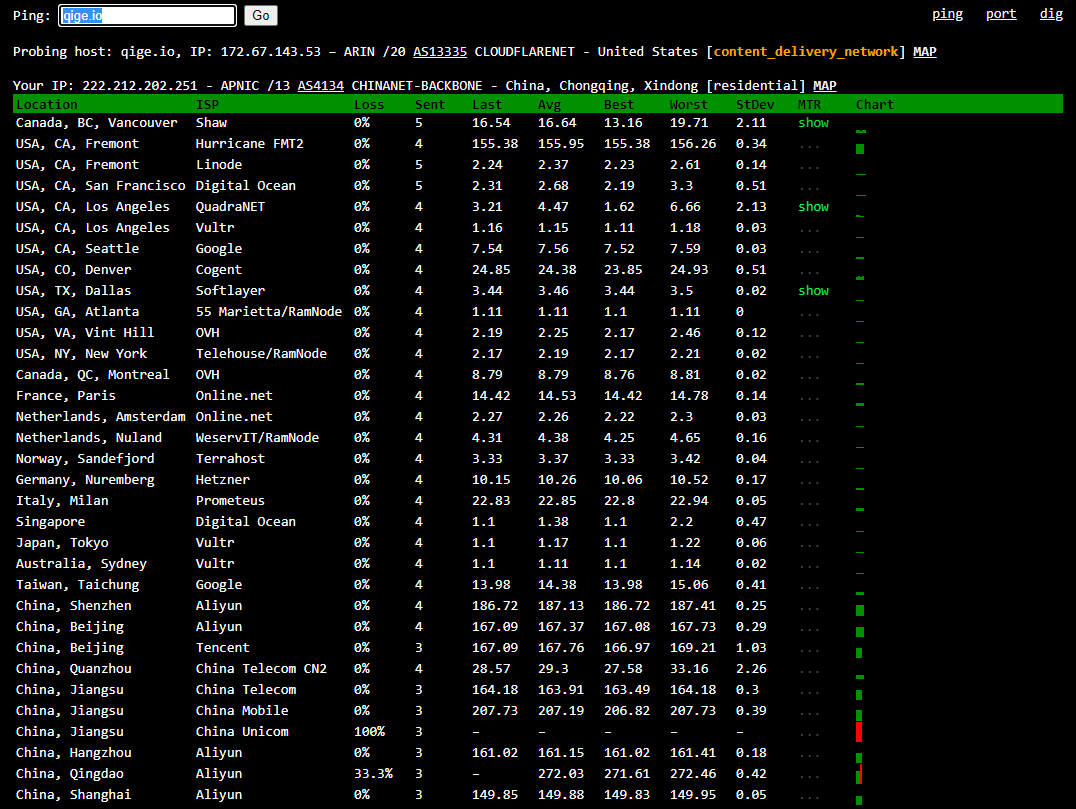The image size is (1076, 809).
Task: Open MAP link for probed host
Action: 924,51
